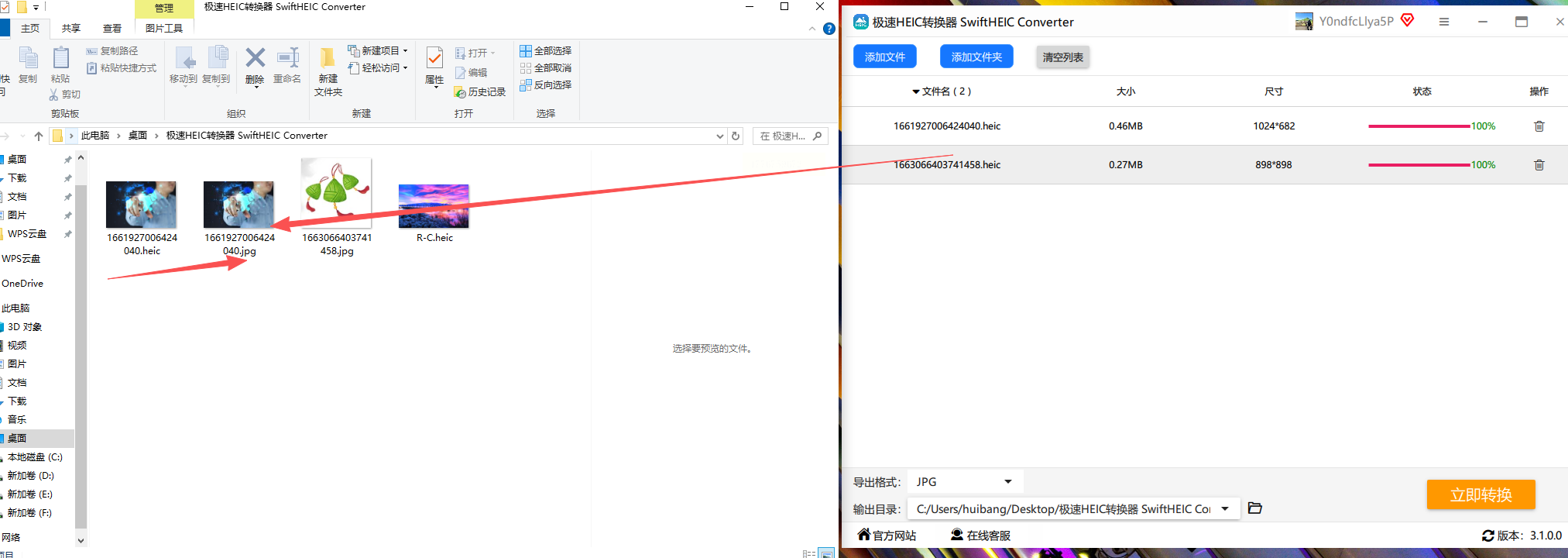
Task: Click the red VIP diamond icon
Action: (1408, 20)
